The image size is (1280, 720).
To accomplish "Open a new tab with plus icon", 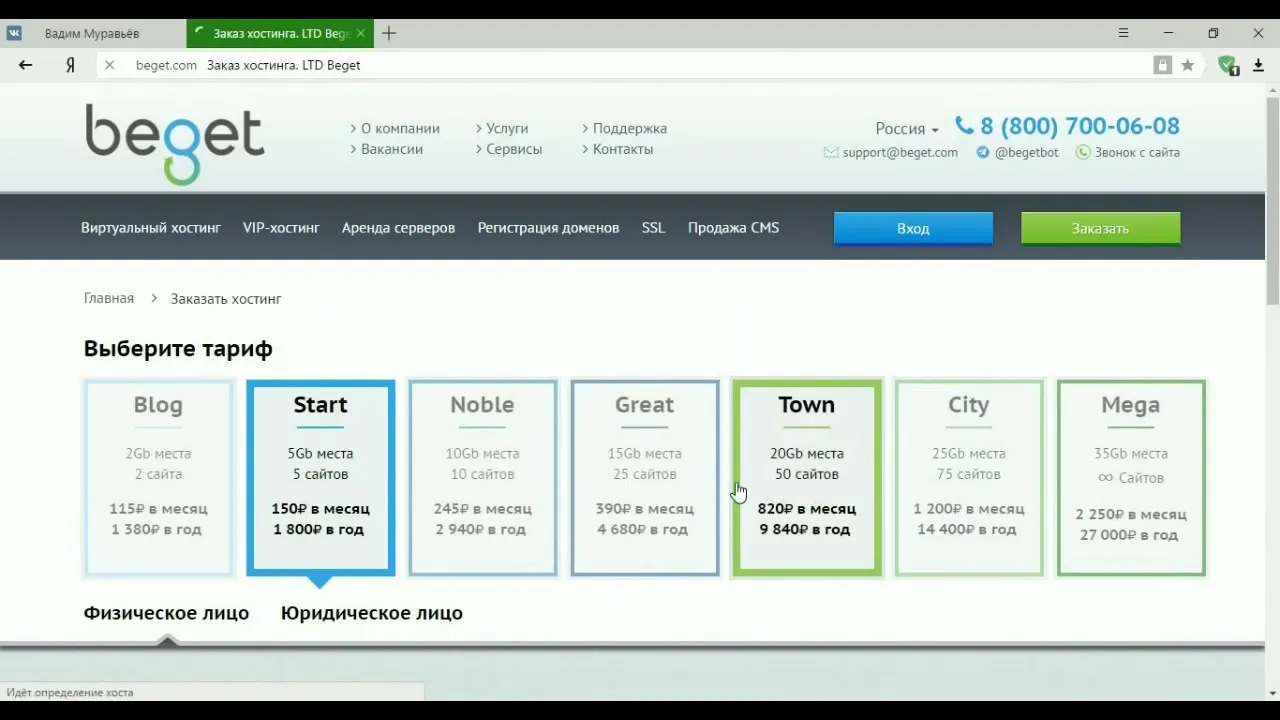I will coord(389,33).
